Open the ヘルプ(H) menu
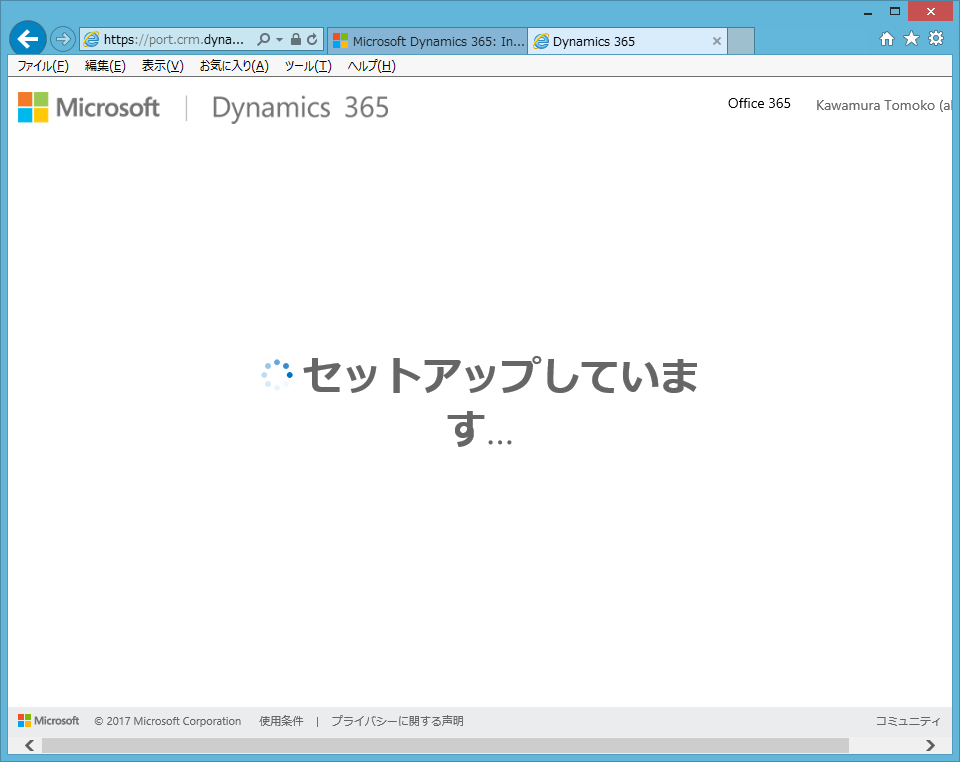 (x=372, y=66)
